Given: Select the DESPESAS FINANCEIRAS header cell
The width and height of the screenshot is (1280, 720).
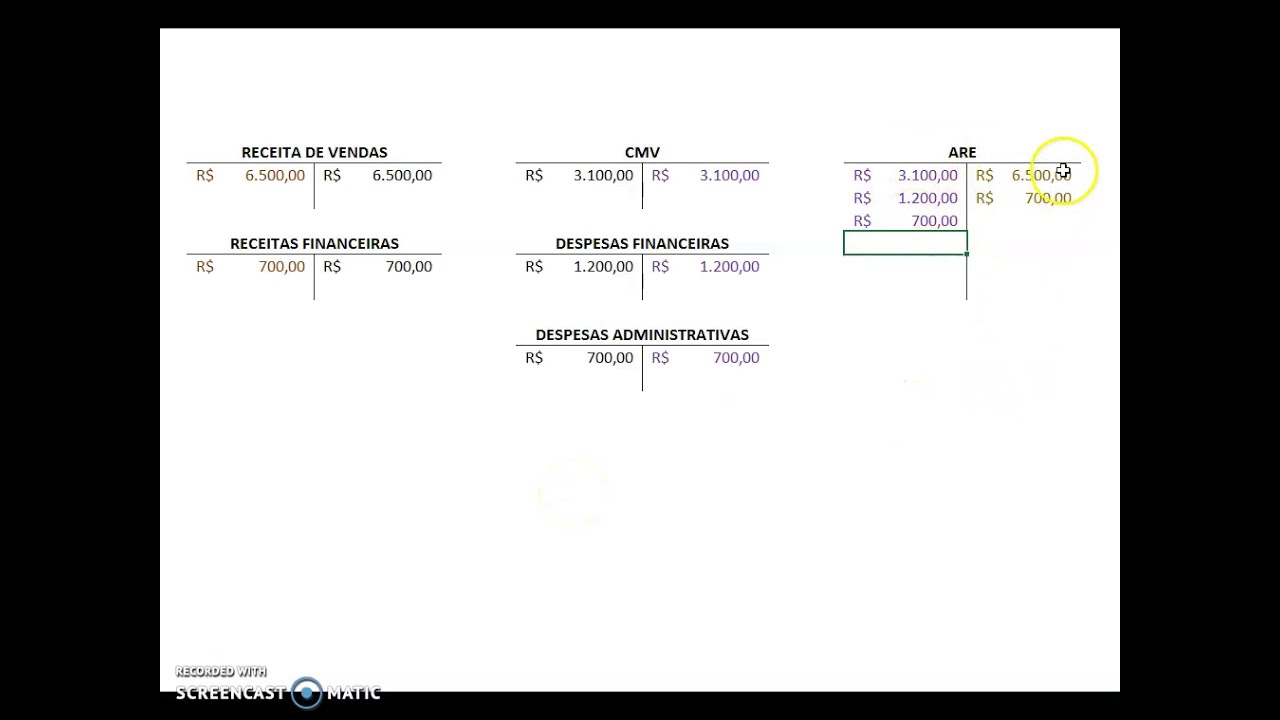Looking at the screenshot, I should click(x=642, y=243).
